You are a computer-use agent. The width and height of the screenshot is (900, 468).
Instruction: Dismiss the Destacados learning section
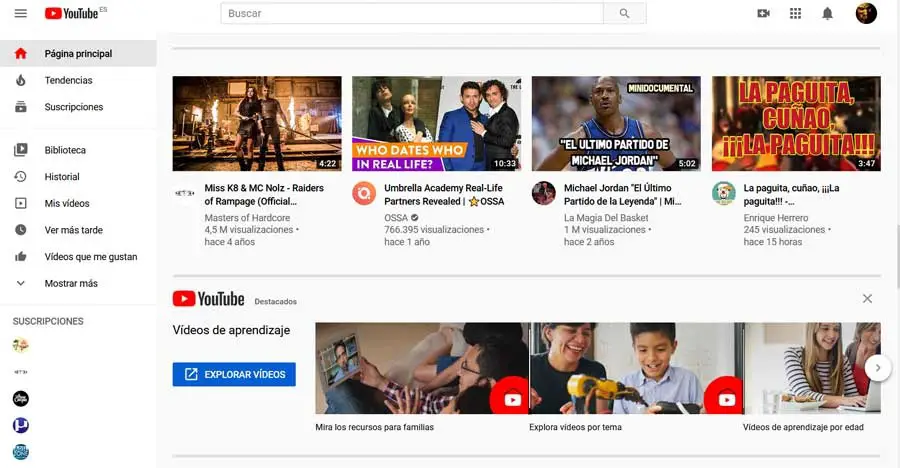point(867,299)
